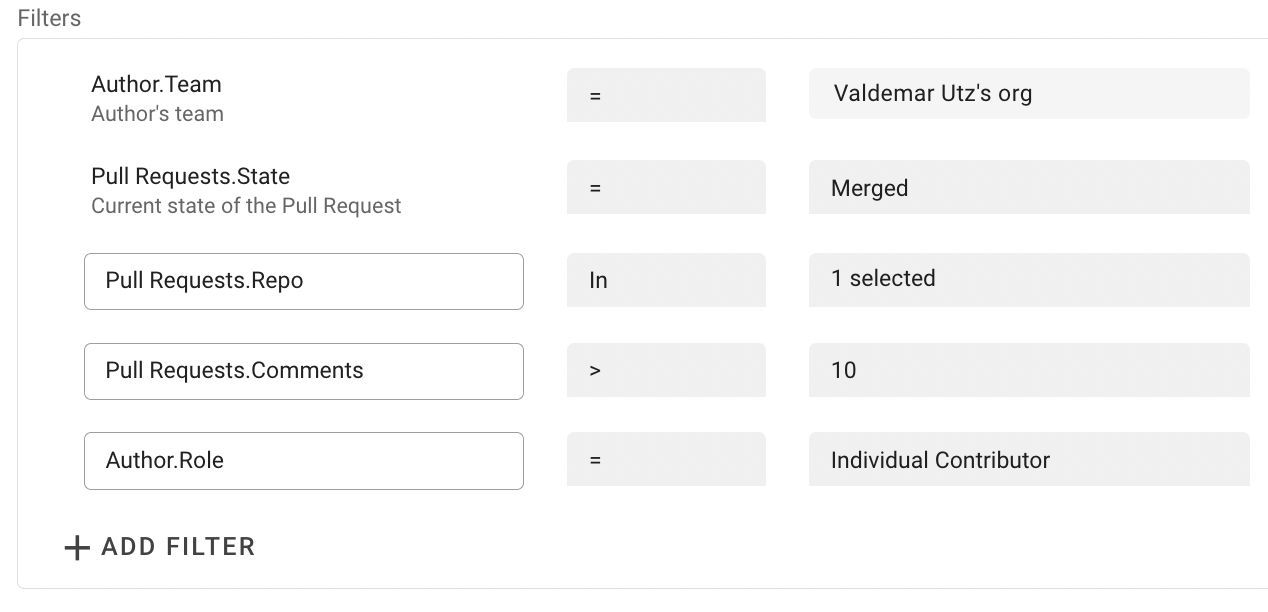Click the plus icon beside Add Filter
The height and width of the screenshot is (612, 1268).
pyautogui.click(x=77, y=548)
